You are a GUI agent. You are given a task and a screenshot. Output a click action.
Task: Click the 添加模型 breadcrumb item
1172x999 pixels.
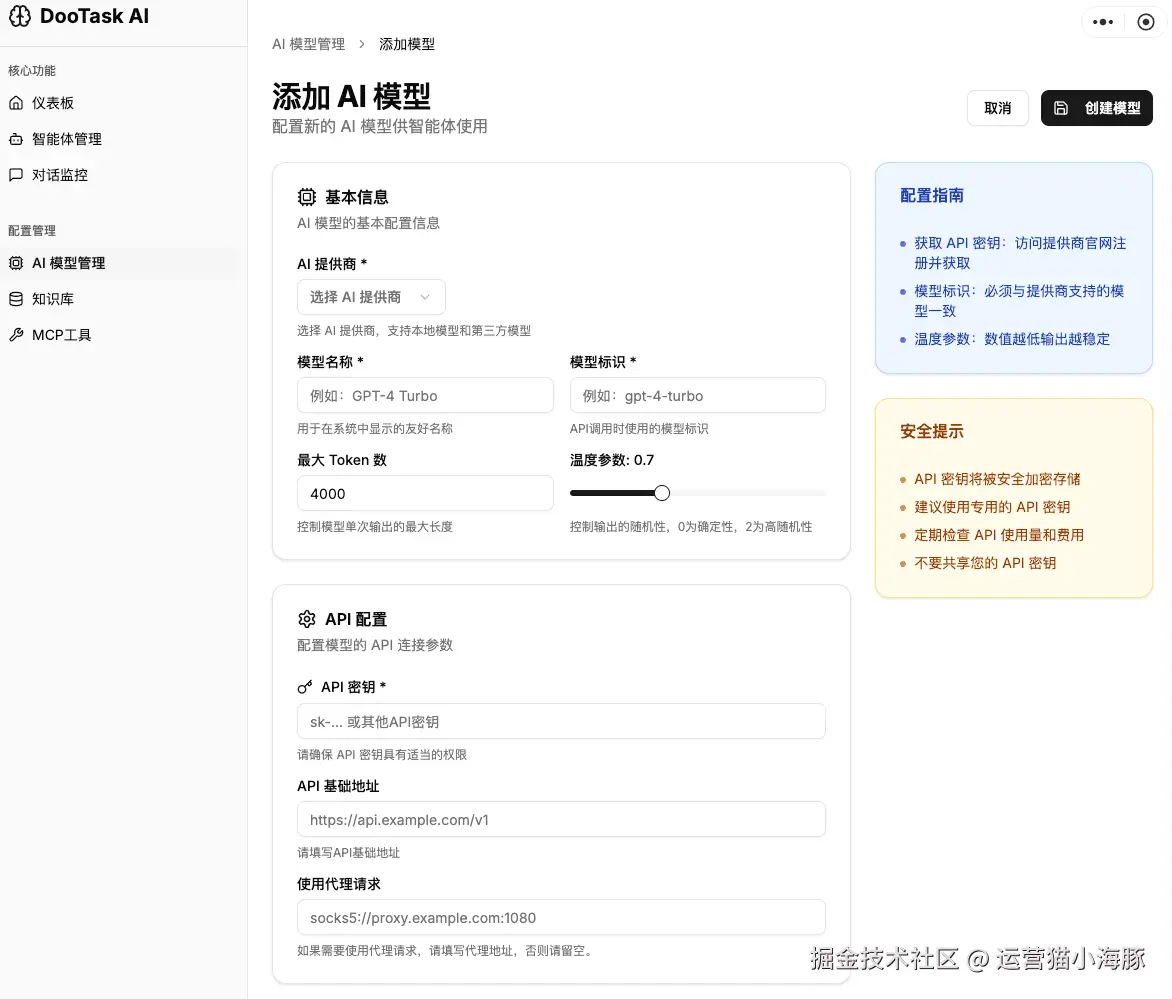point(407,44)
